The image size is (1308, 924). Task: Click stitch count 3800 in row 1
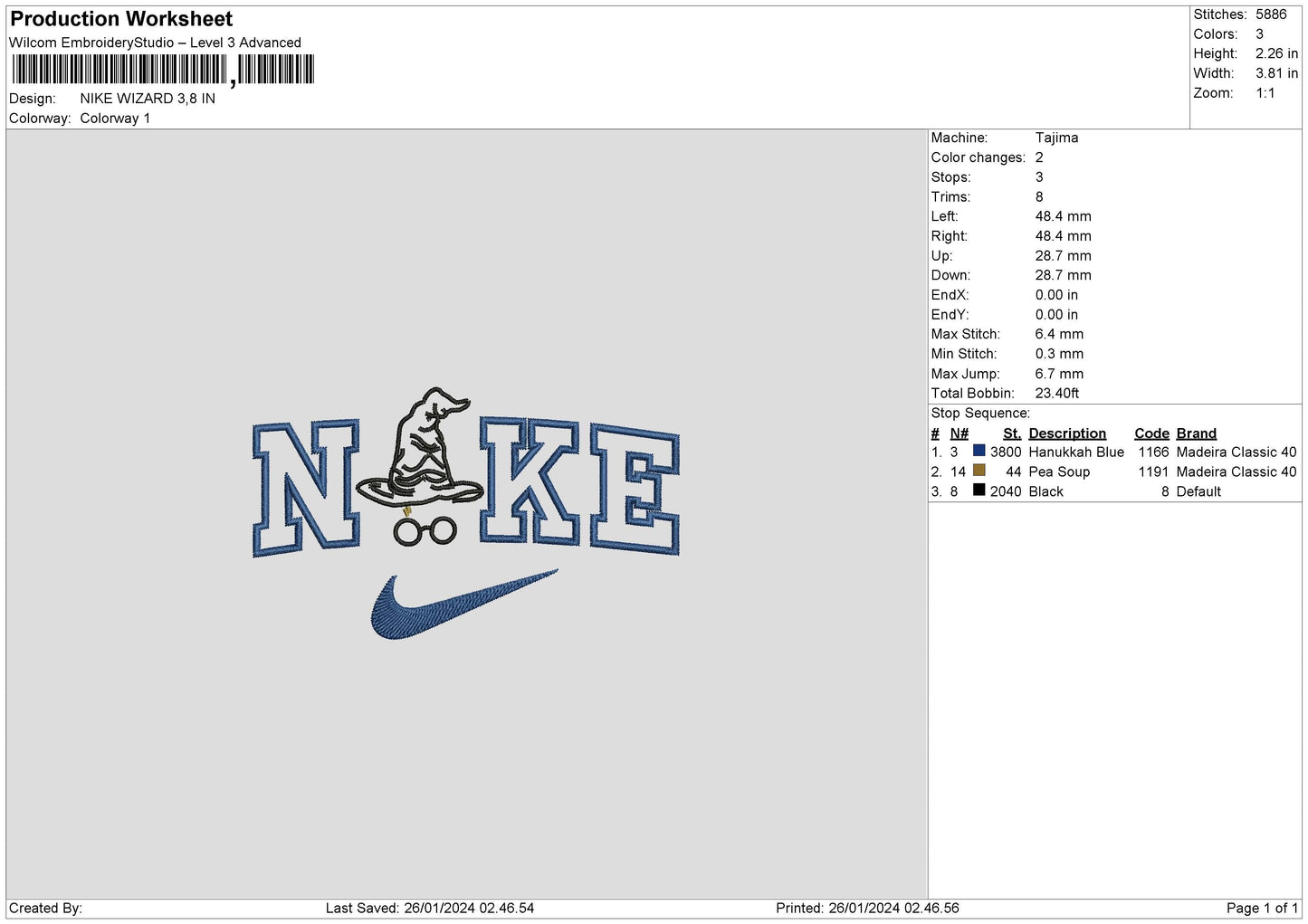point(1006,452)
